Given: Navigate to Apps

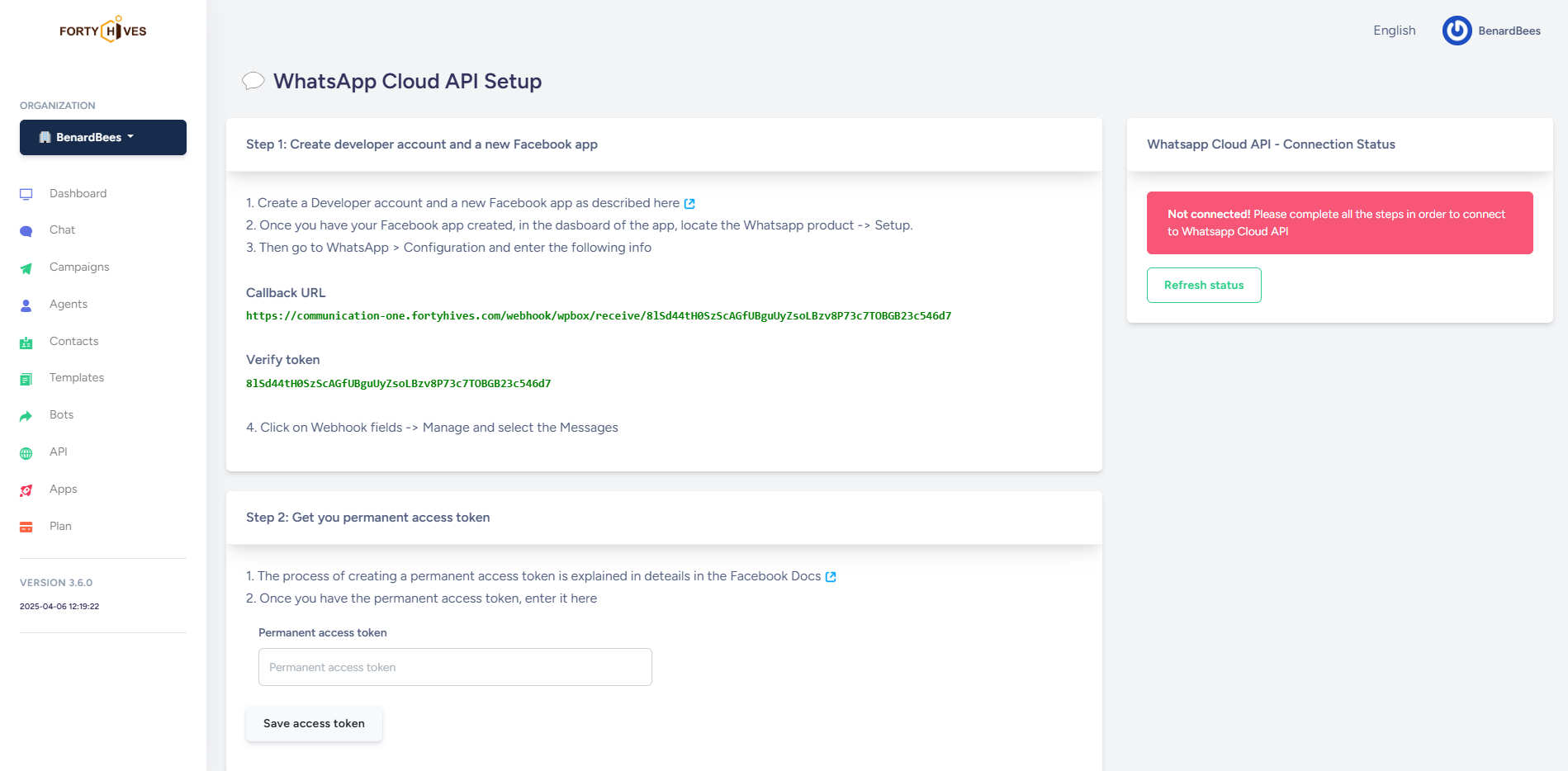Looking at the screenshot, I should point(63,489).
